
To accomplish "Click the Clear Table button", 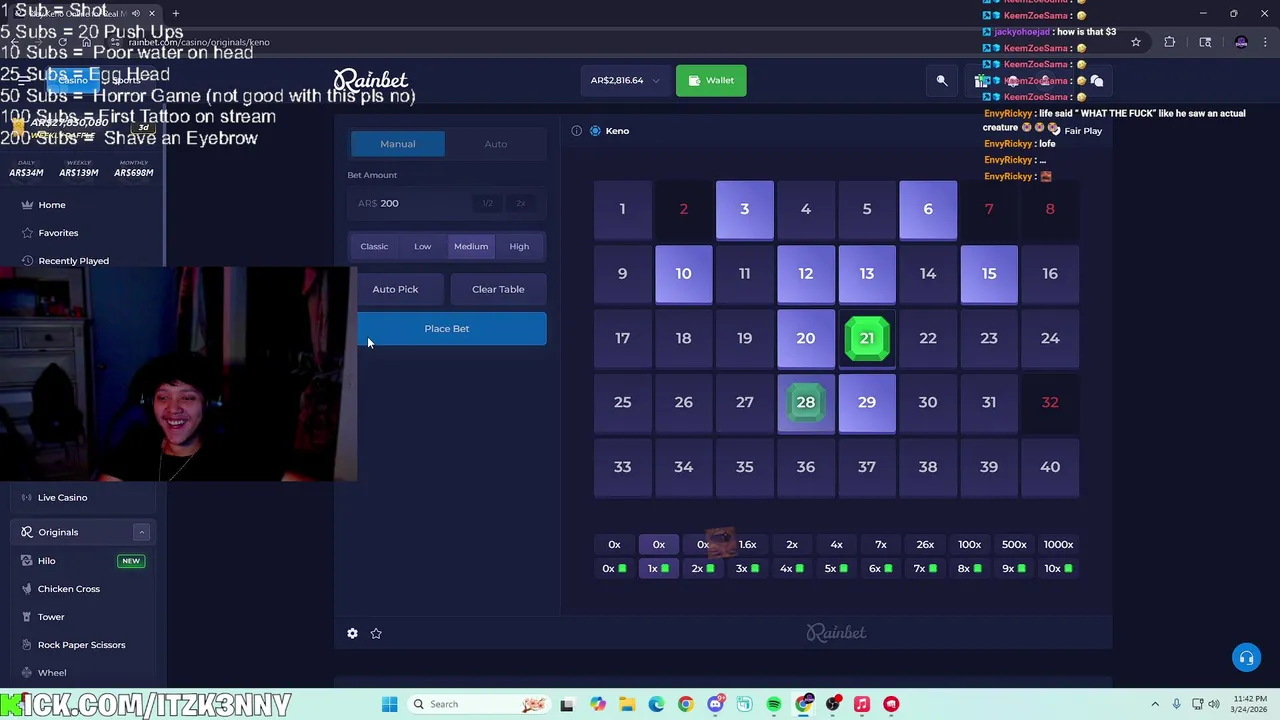I will pos(498,289).
